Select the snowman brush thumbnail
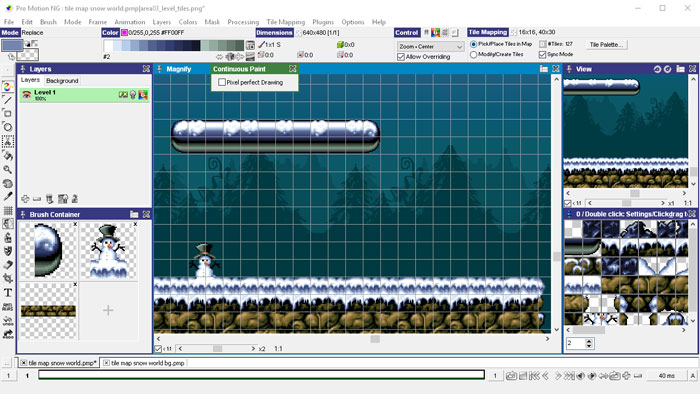Image resolution: width=700 pixels, height=394 pixels. [109, 251]
